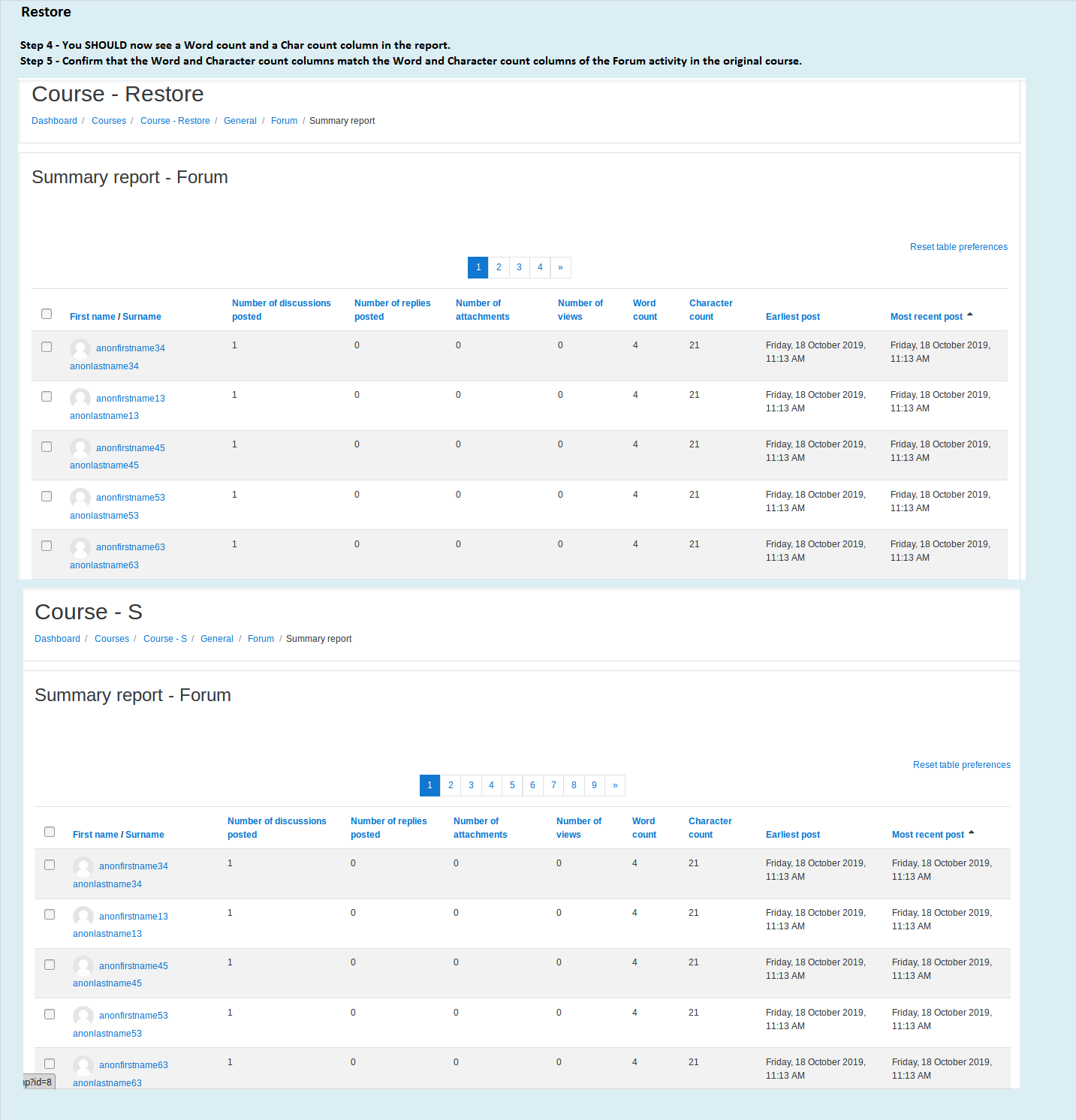Screen dimensions: 1076x1120
Task: Tick checkbox for anonfirstname63 in Course - Restore
Action: point(47,546)
